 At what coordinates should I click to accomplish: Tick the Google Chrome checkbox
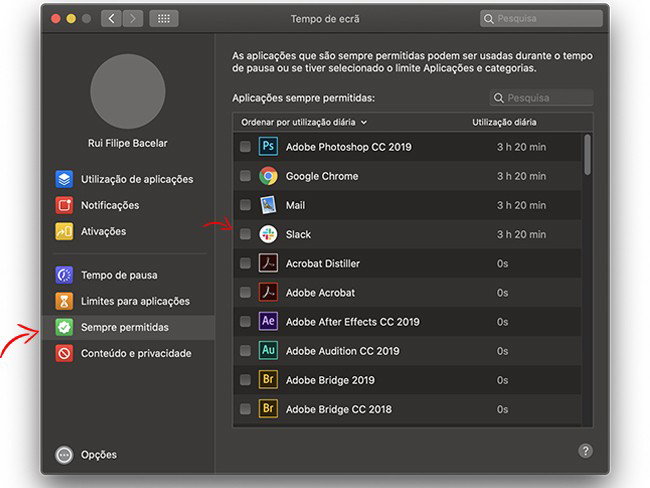(245, 176)
